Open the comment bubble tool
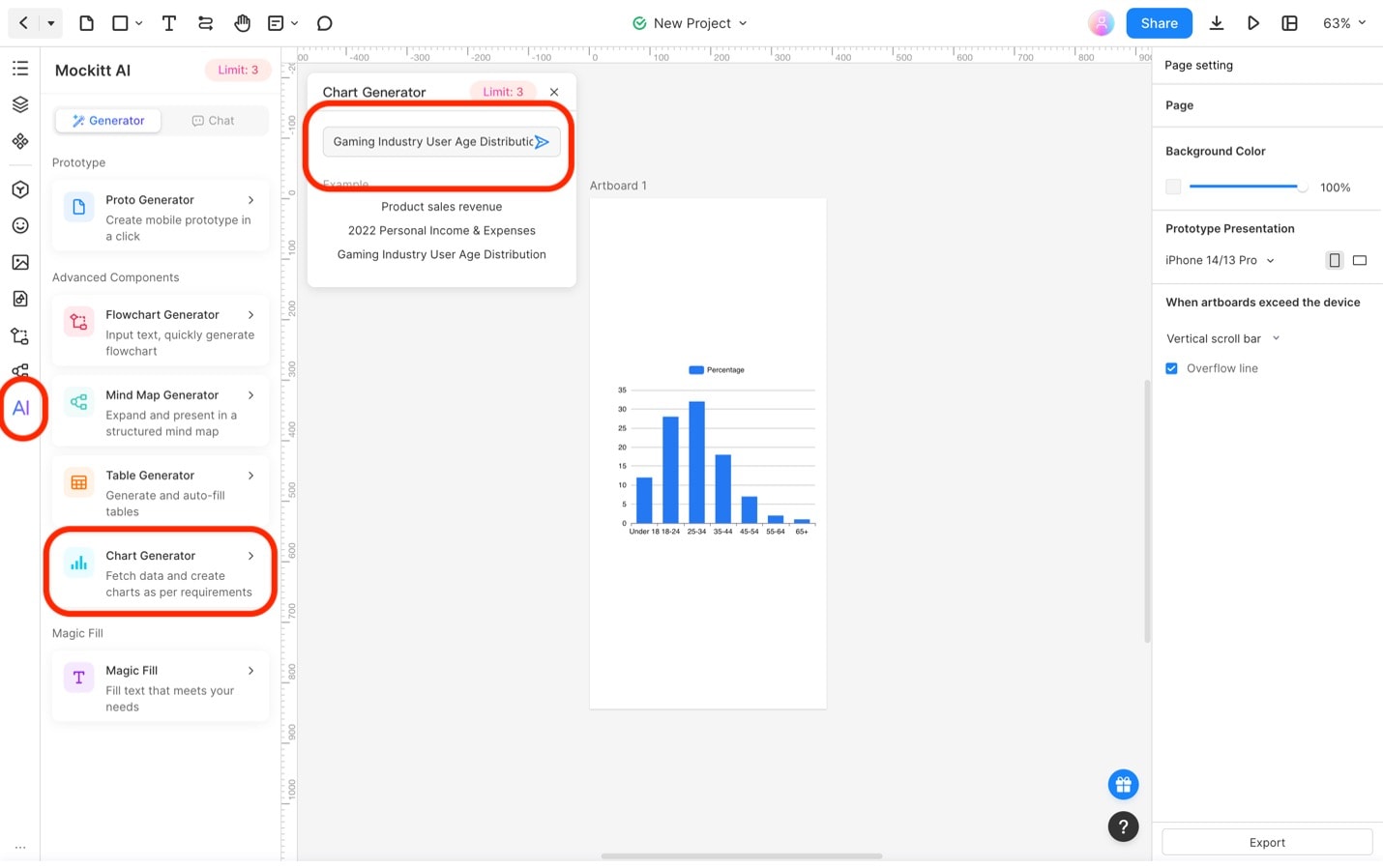The height and width of the screenshot is (868, 1383). [x=325, y=23]
